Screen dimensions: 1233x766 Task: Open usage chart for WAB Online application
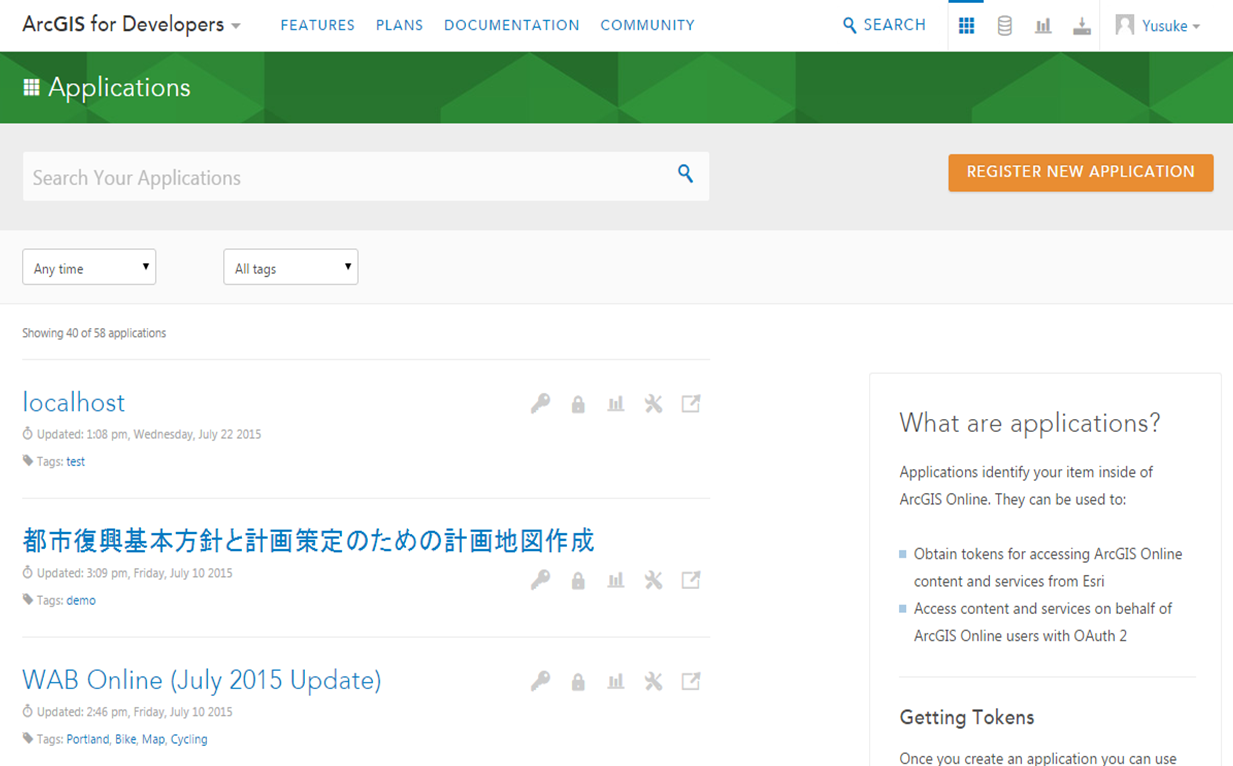coord(616,682)
